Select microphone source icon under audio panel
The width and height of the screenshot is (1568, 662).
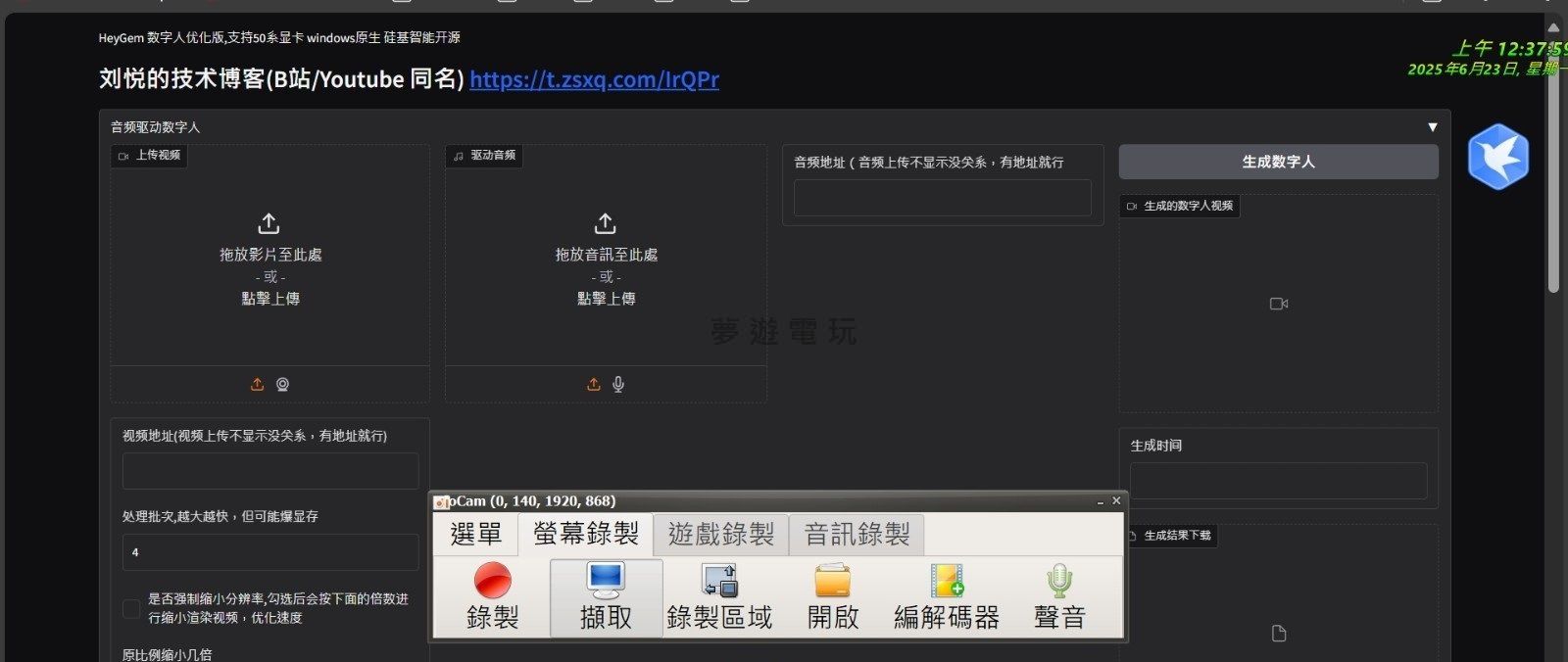tap(618, 385)
